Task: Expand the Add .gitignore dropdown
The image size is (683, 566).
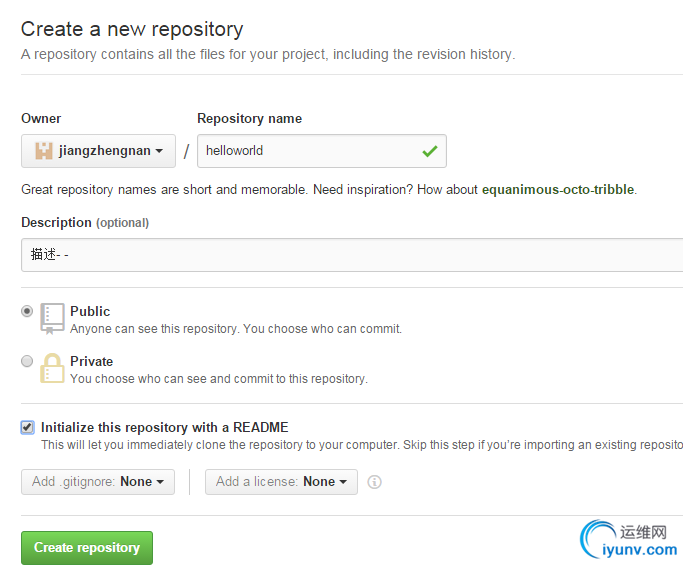Action: [98, 482]
